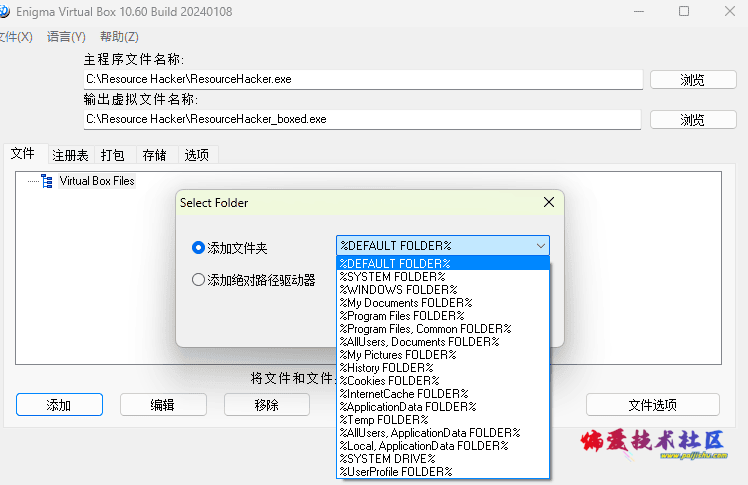This screenshot has width=748, height=485.
Task: Close the Select Folder dialog
Action: coord(549,202)
